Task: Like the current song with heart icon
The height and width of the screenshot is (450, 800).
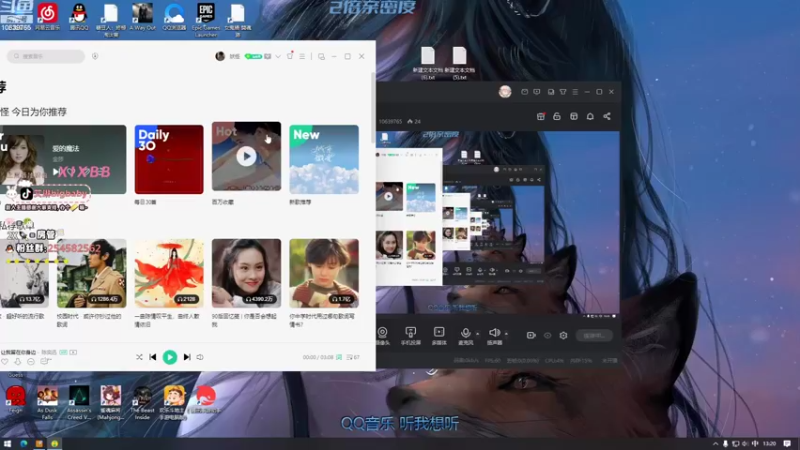Action: point(5,362)
